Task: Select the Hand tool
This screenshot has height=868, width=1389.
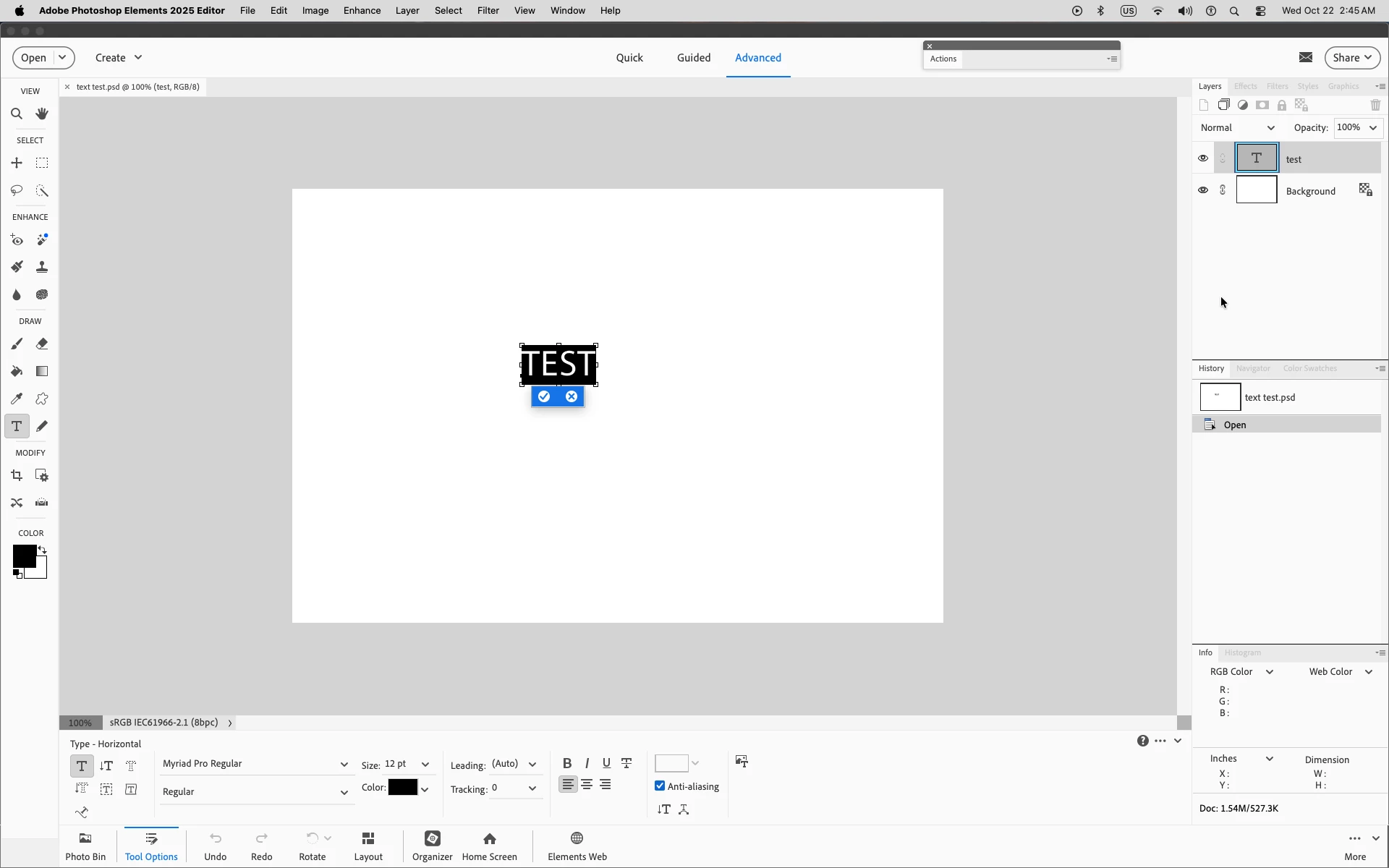Action: [x=42, y=114]
